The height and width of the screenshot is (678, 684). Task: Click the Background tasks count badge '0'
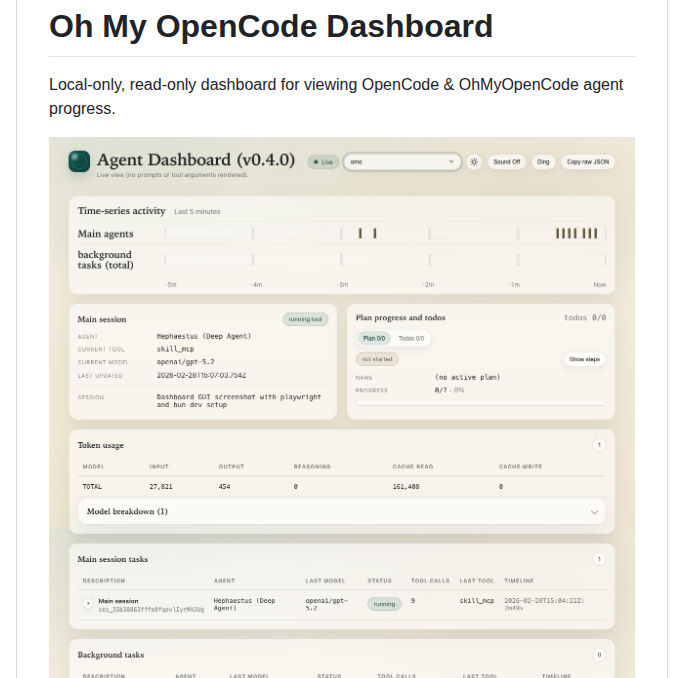click(599, 655)
